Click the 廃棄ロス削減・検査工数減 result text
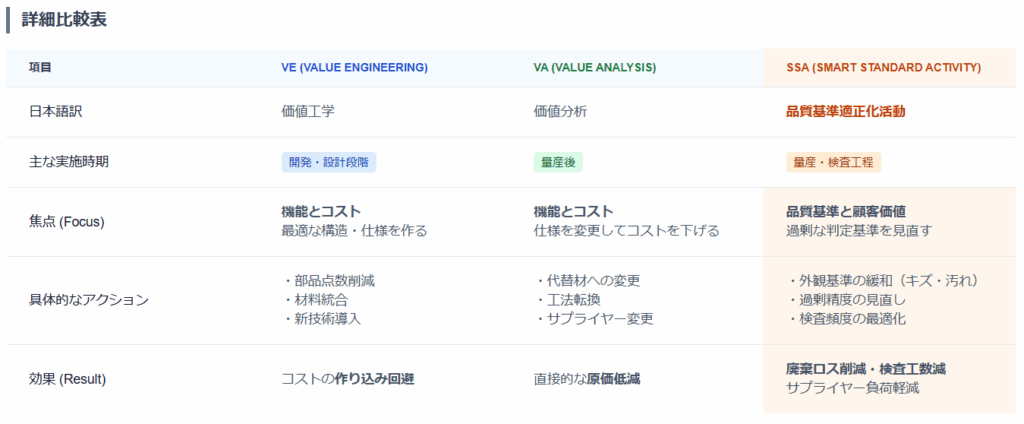The width and height of the screenshot is (1024, 424). point(866,369)
